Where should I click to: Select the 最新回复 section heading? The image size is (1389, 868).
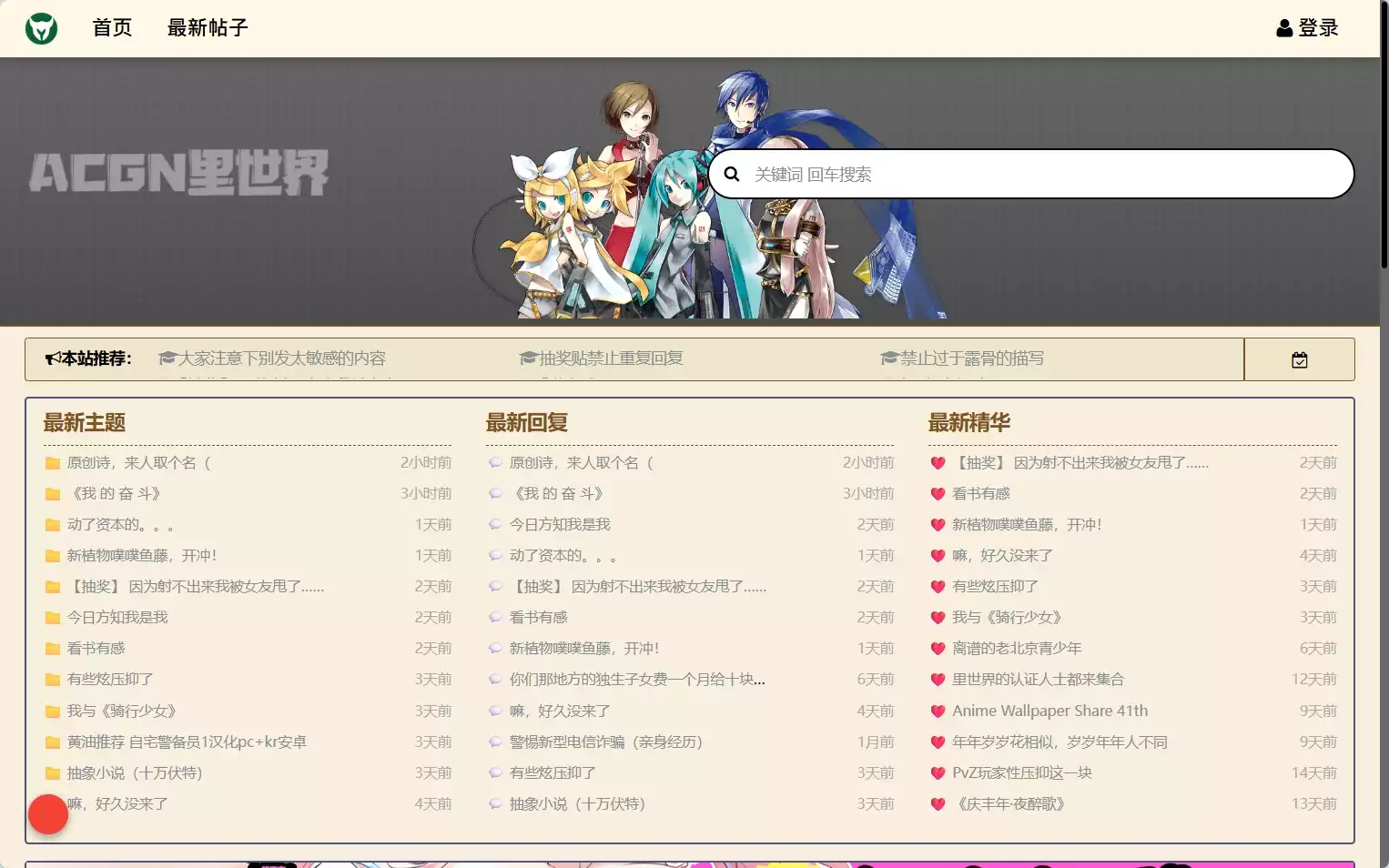[527, 422]
